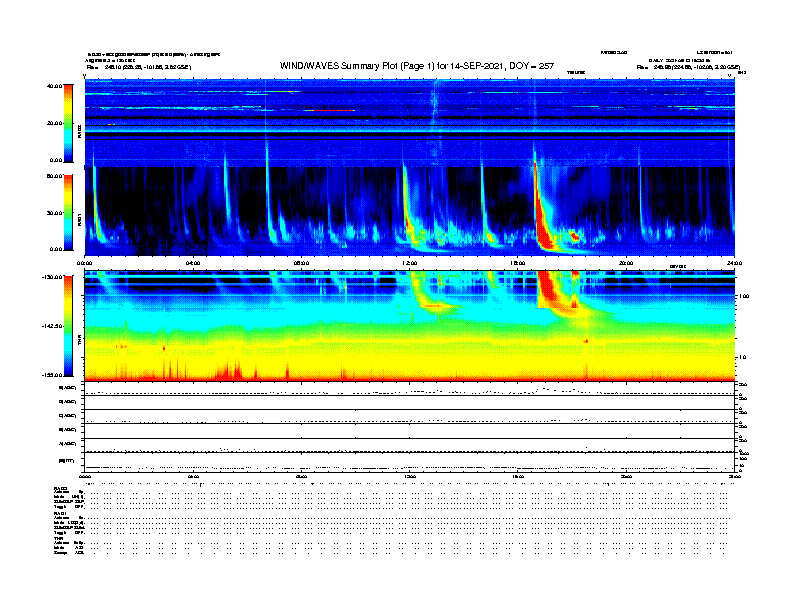Click the 24:00 label under the RAD1 spectrogram
The width and height of the screenshot is (792, 612).
click(734, 263)
